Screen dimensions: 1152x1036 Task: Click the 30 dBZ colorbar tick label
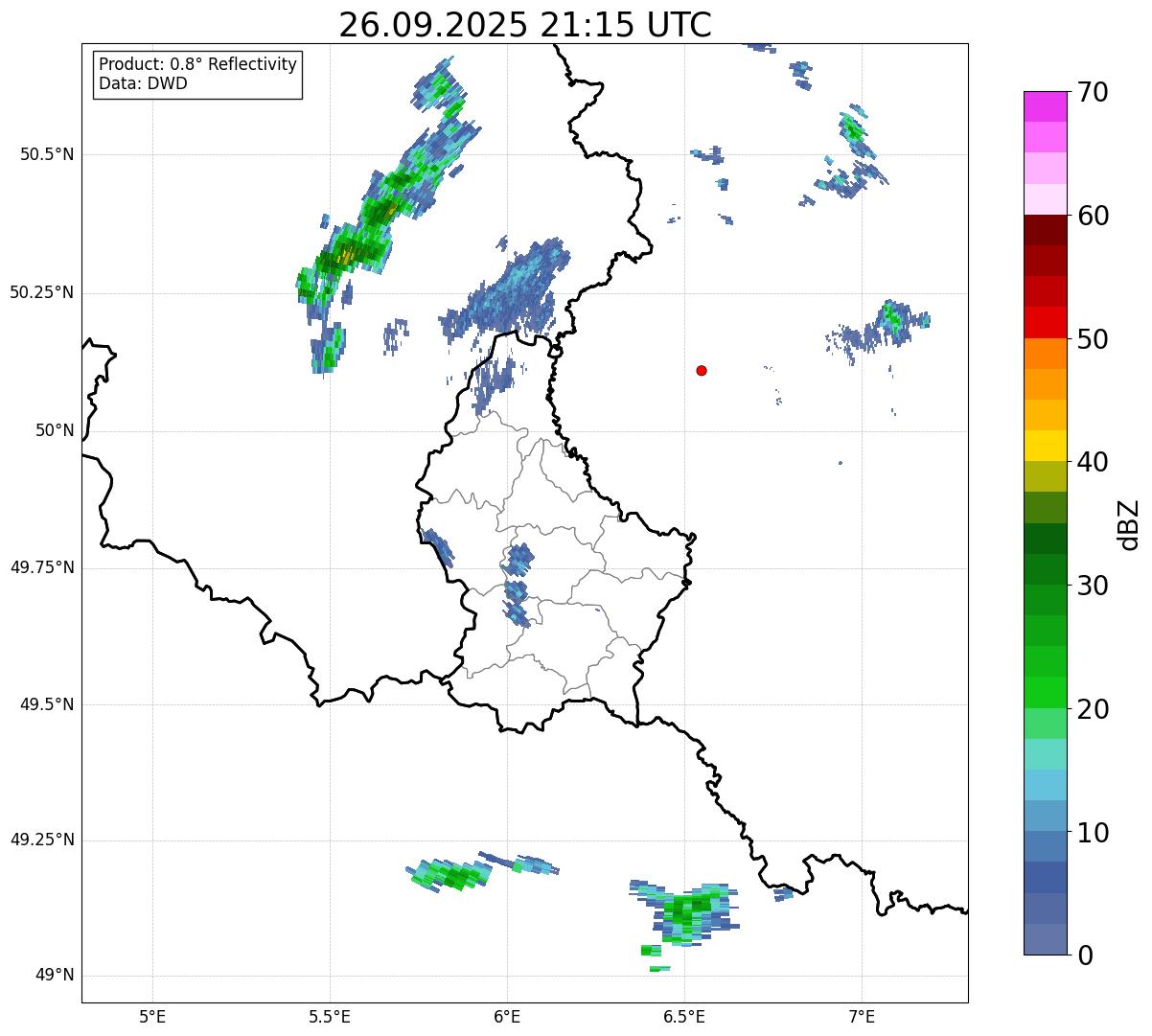1094,586
